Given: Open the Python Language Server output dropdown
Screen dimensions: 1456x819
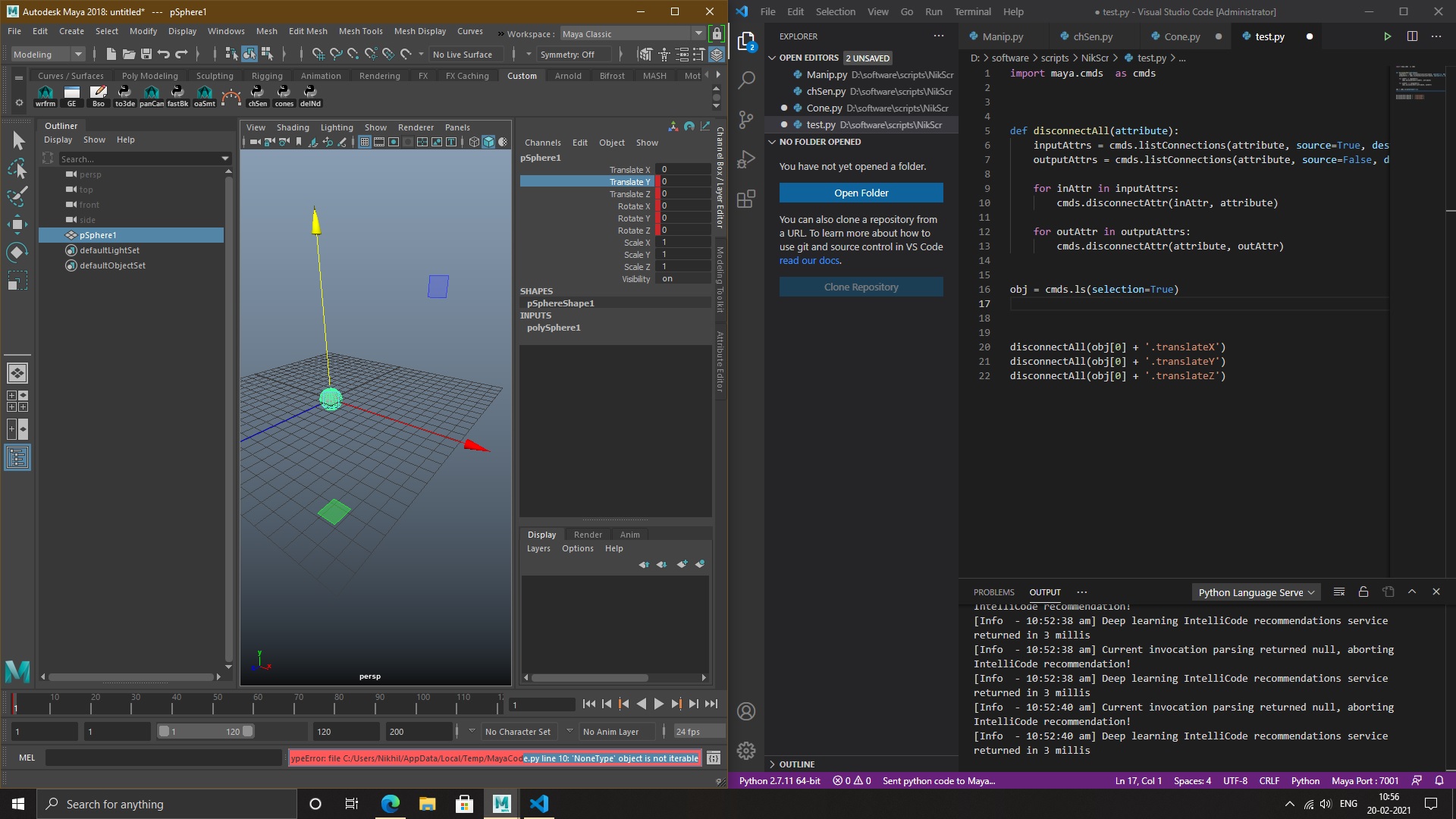Looking at the screenshot, I should [x=1256, y=592].
